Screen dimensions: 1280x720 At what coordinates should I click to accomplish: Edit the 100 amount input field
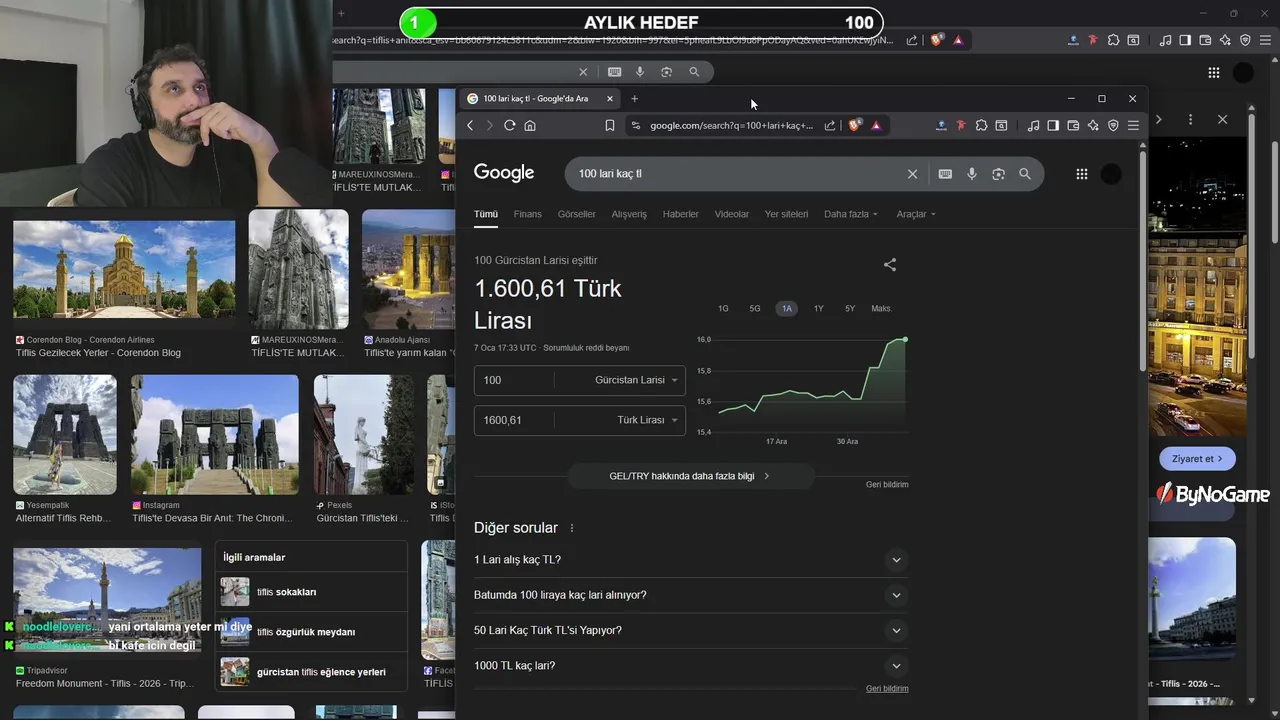pos(514,380)
